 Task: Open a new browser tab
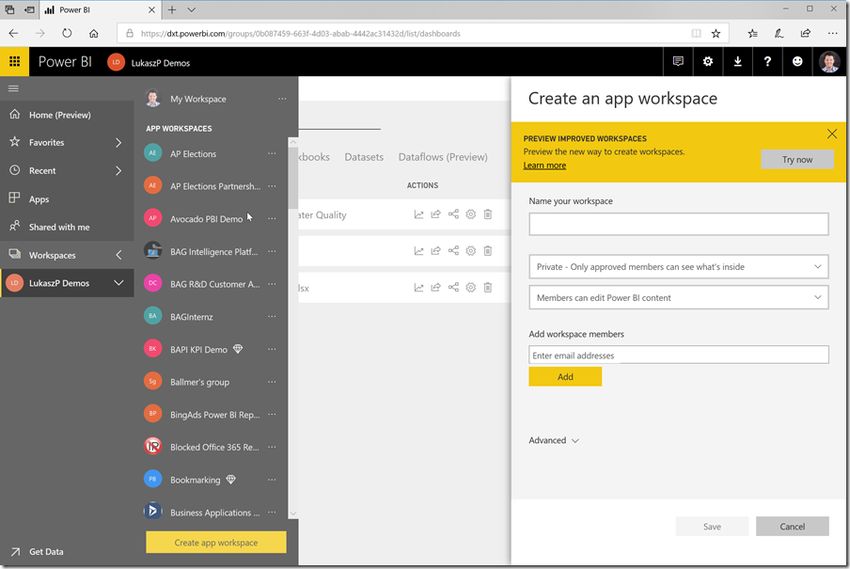[x=172, y=10]
